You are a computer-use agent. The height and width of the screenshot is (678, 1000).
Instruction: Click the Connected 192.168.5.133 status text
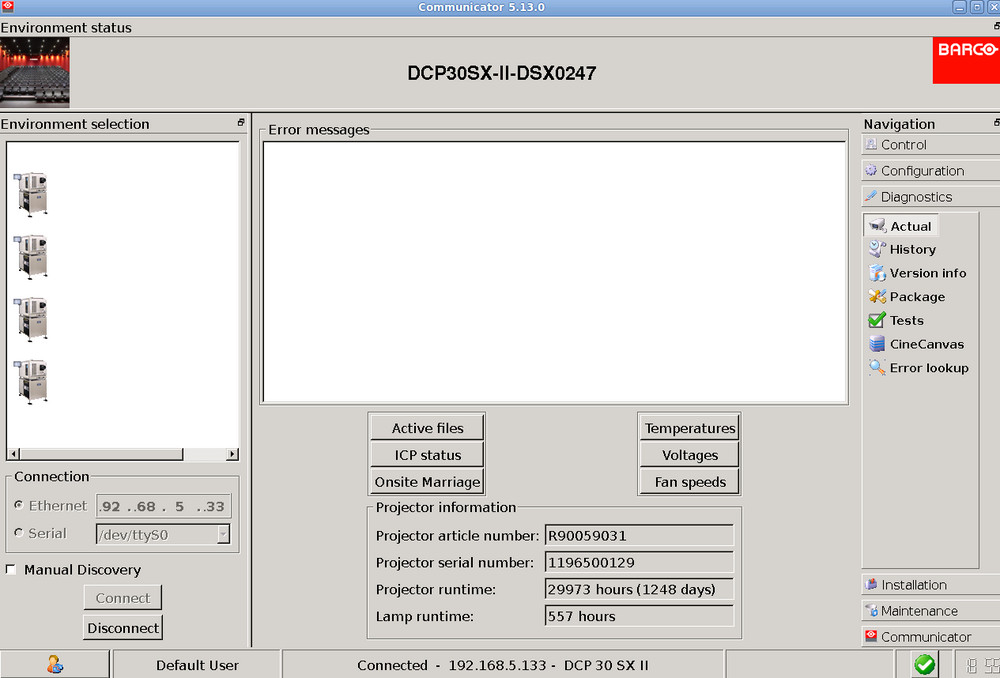click(x=503, y=665)
